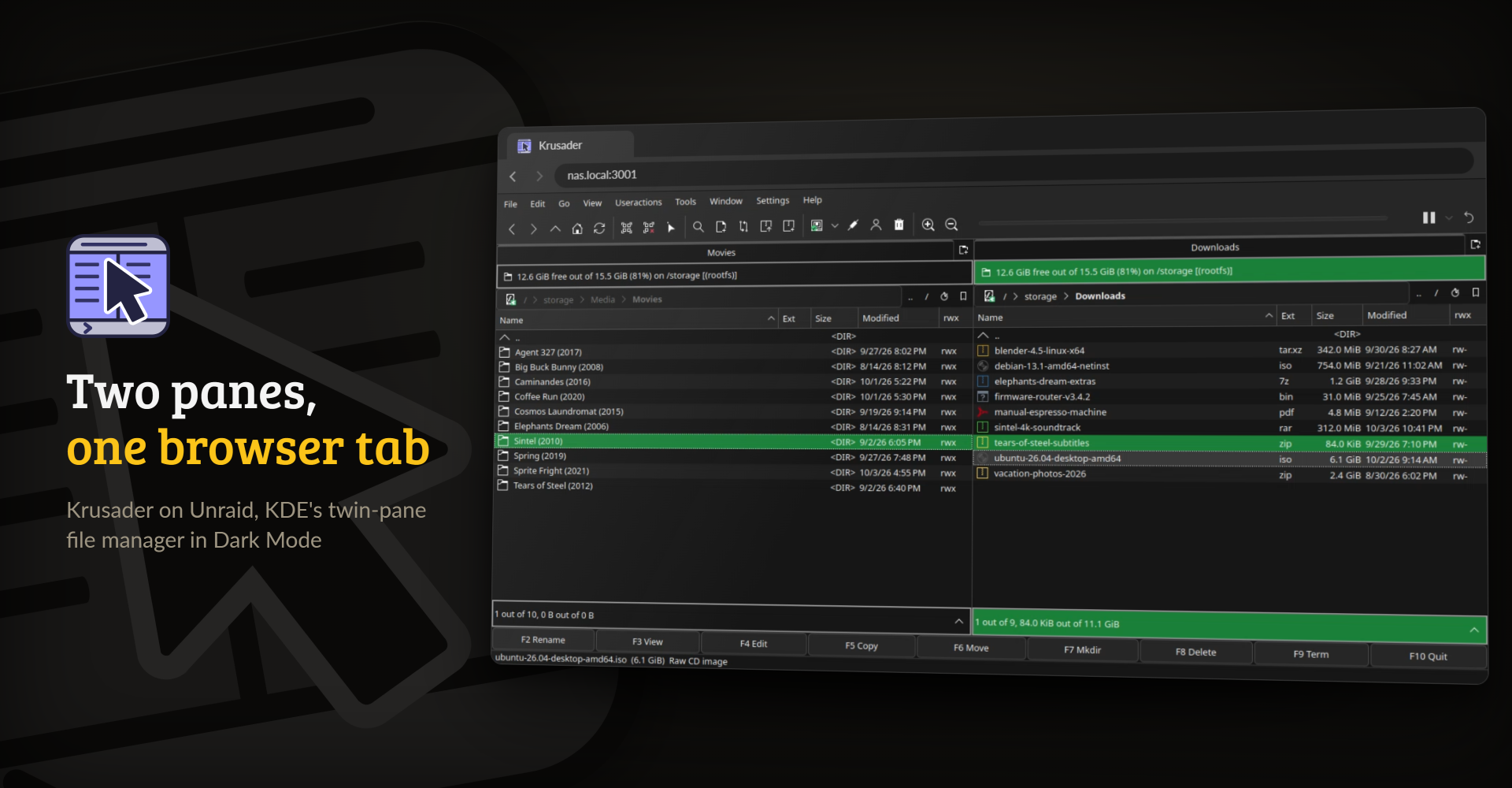The width and height of the screenshot is (1512, 788).
Task: Go to home directory via house icon
Action: tap(577, 229)
